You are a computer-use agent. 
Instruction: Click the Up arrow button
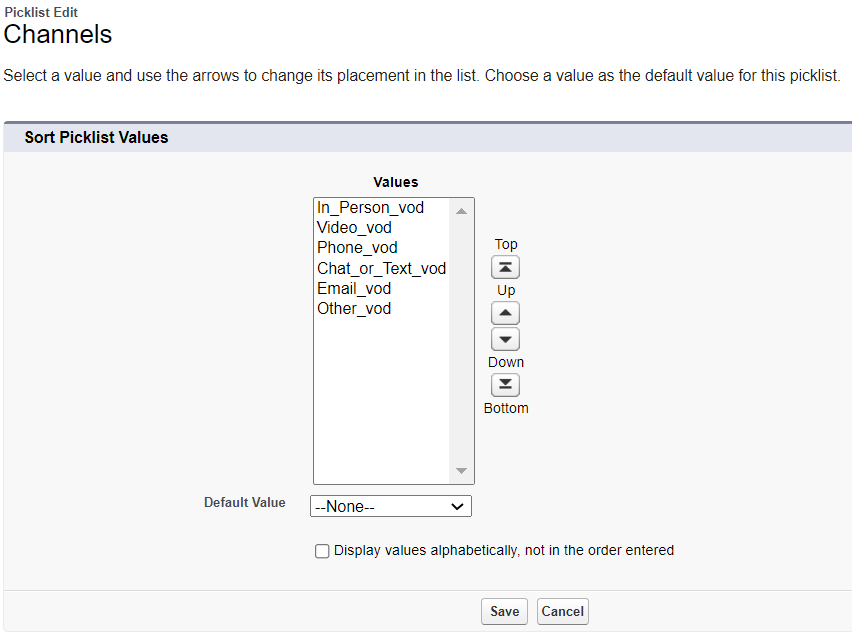click(506, 313)
